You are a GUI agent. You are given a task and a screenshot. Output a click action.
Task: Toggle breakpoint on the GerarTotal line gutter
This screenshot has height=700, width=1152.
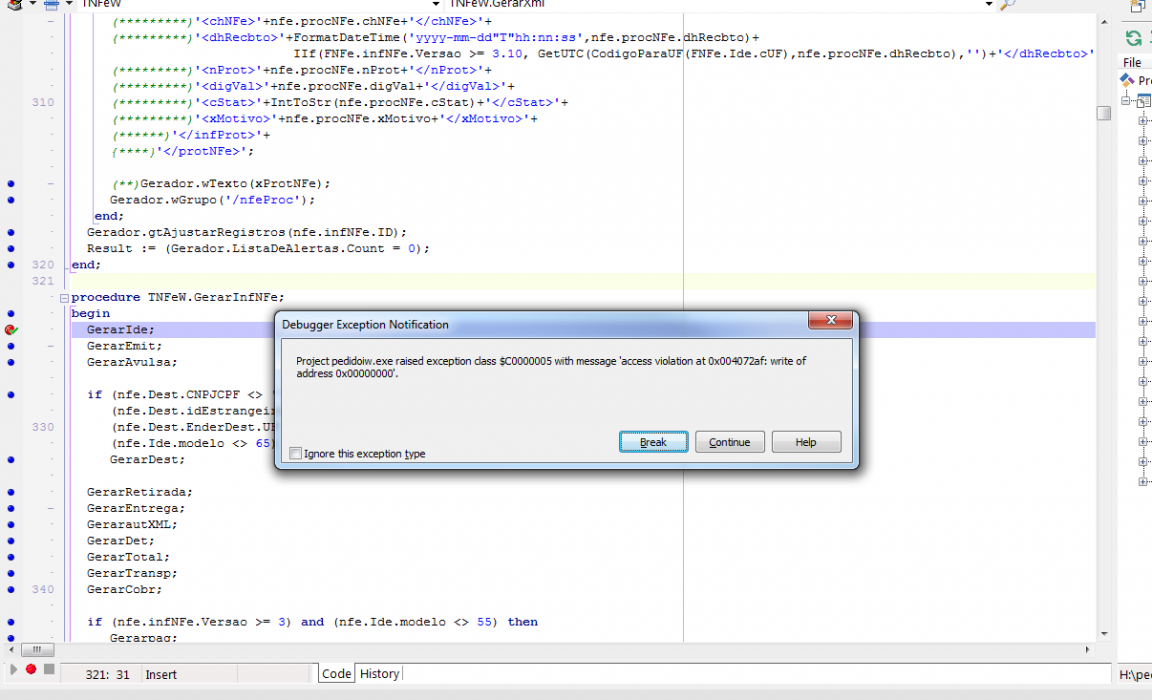(11, 557)
